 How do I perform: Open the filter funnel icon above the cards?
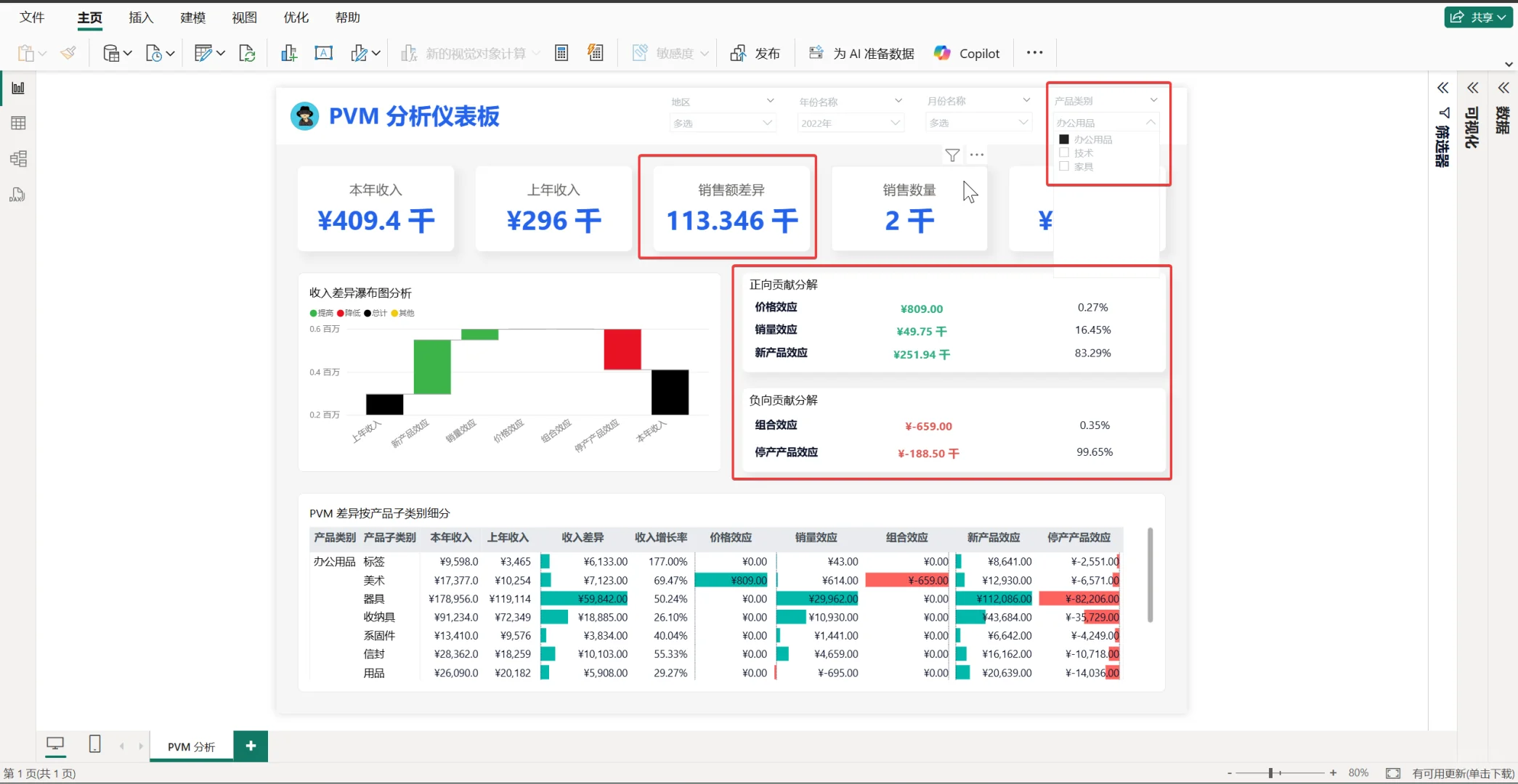(x=951, y=154)
